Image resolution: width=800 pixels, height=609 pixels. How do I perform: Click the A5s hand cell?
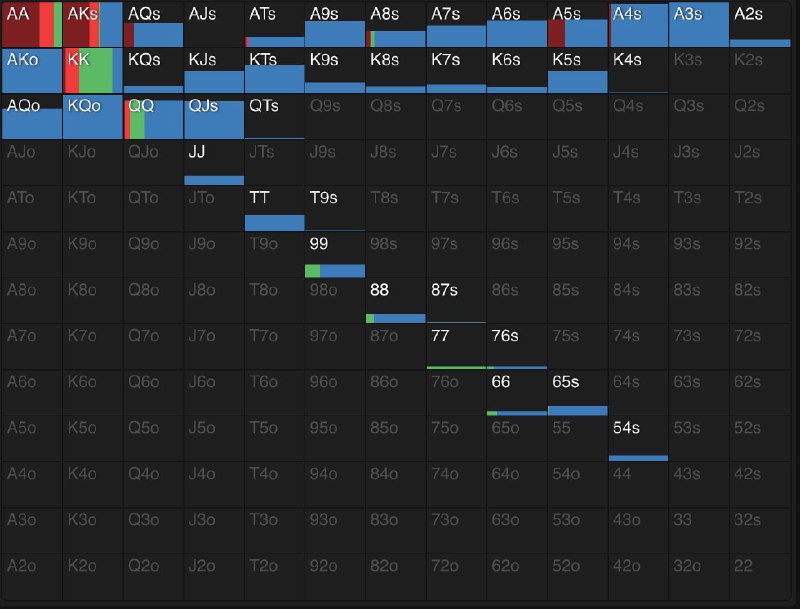coord(578,24)
